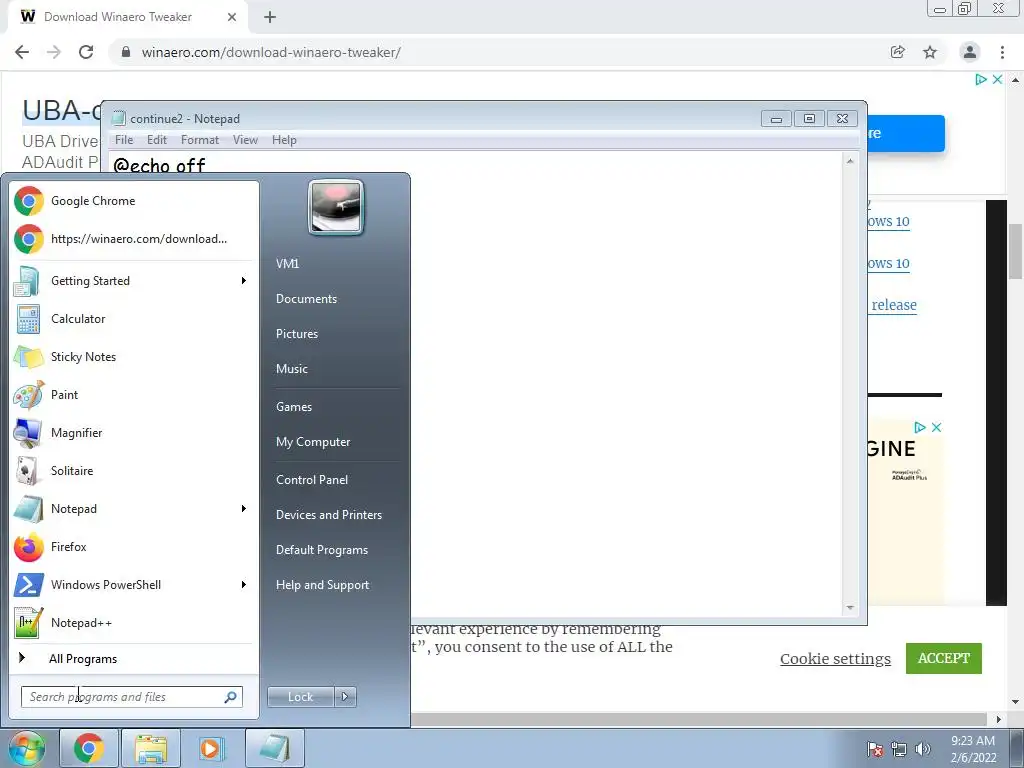Click the share page icon in Chrome
The image size is (1024, 768).
coord(898,52)
